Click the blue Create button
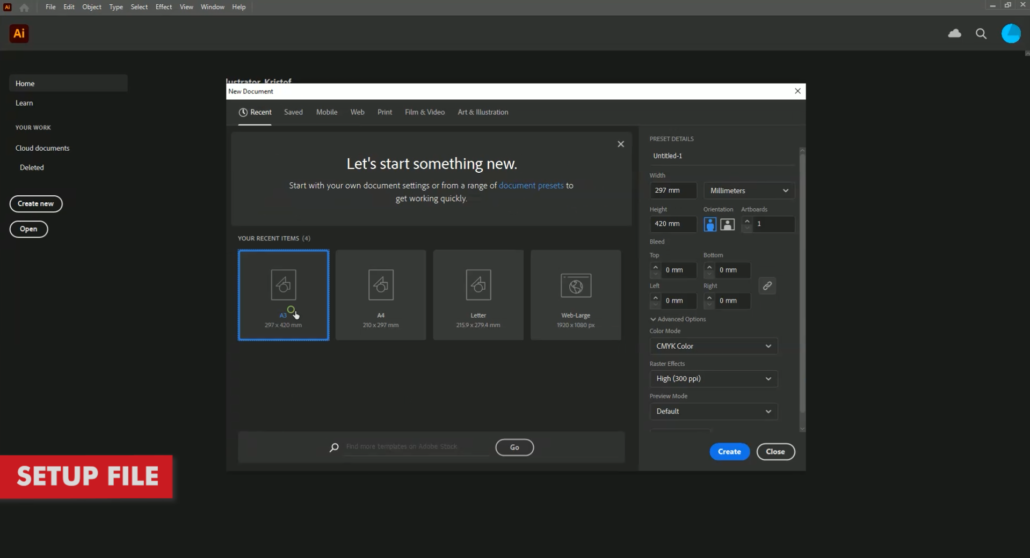The image size is (1030, 558). tap(729, 452)
